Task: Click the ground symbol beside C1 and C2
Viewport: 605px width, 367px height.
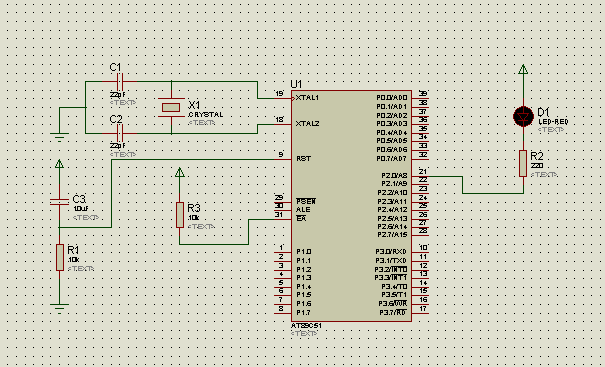Action: 59,137
